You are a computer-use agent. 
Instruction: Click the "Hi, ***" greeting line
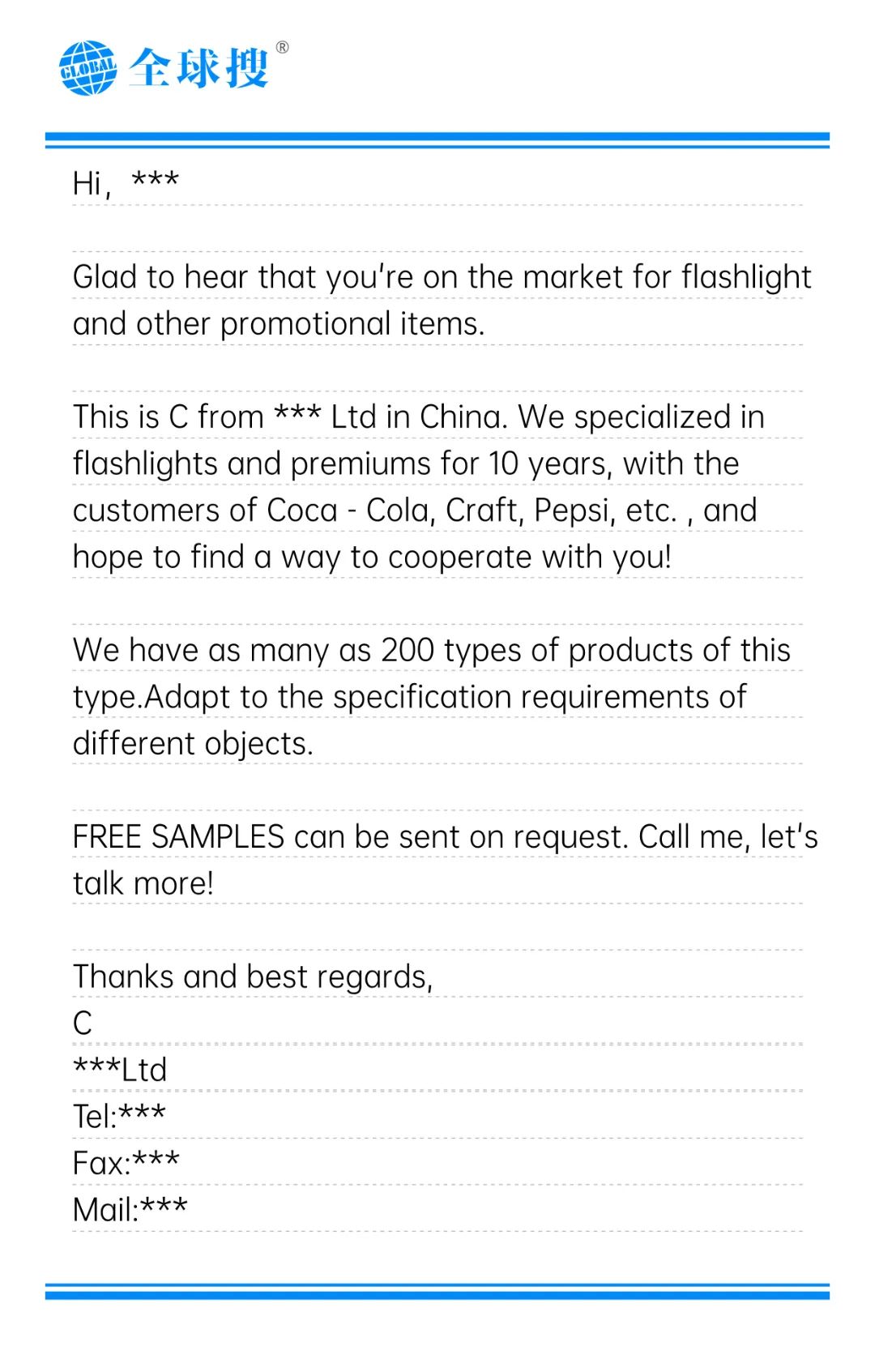pos(126,183)
